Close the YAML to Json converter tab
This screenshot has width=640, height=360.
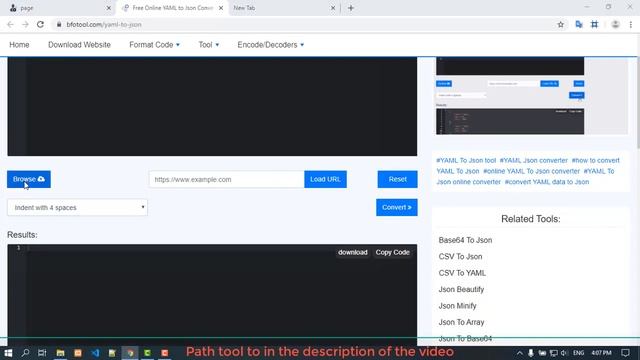221,8
